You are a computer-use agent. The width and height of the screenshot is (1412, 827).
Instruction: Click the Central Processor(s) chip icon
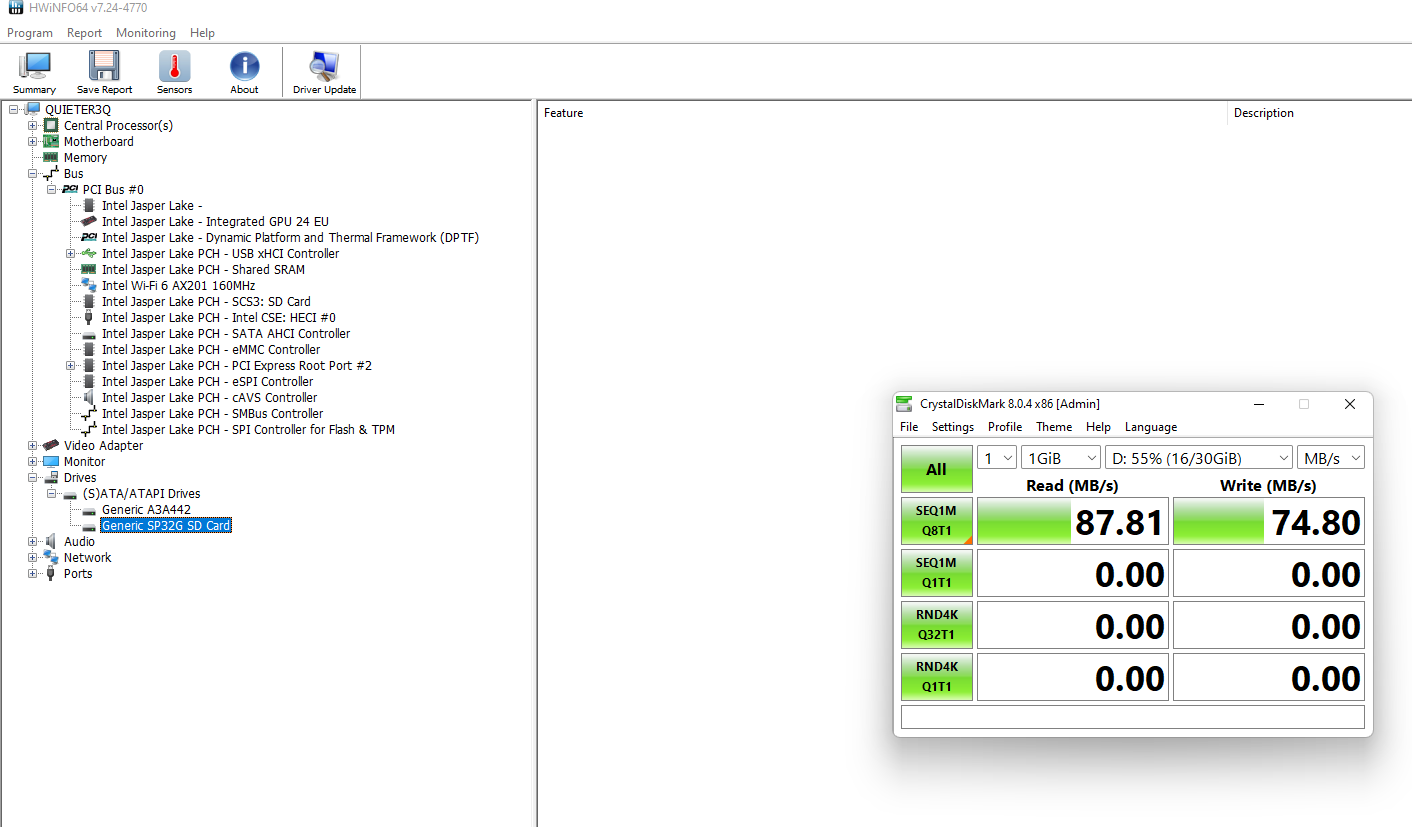coord(51,125)
